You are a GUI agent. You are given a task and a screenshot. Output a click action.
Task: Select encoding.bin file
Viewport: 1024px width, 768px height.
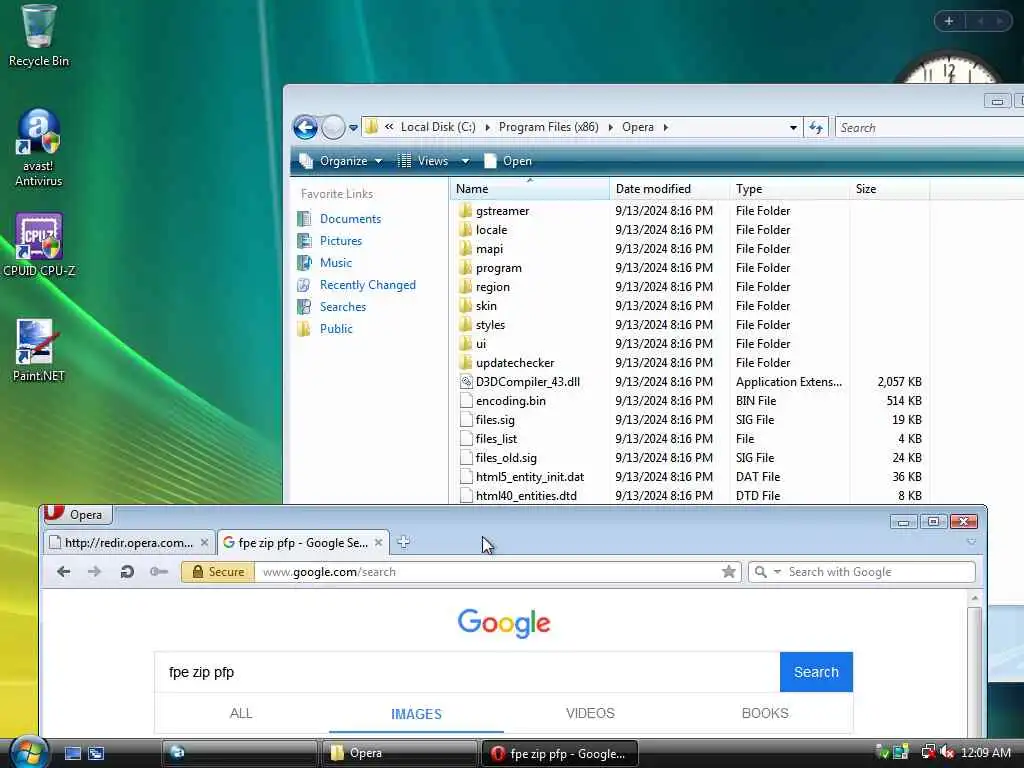pos(511,400)
